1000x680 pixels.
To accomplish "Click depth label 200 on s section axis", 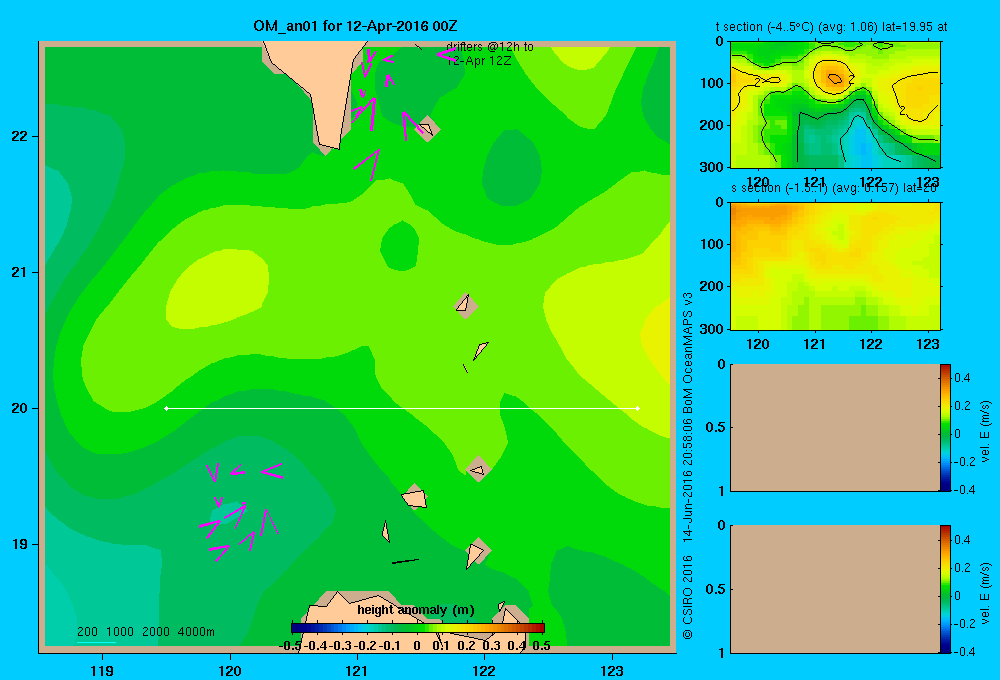I will (712, 286).
